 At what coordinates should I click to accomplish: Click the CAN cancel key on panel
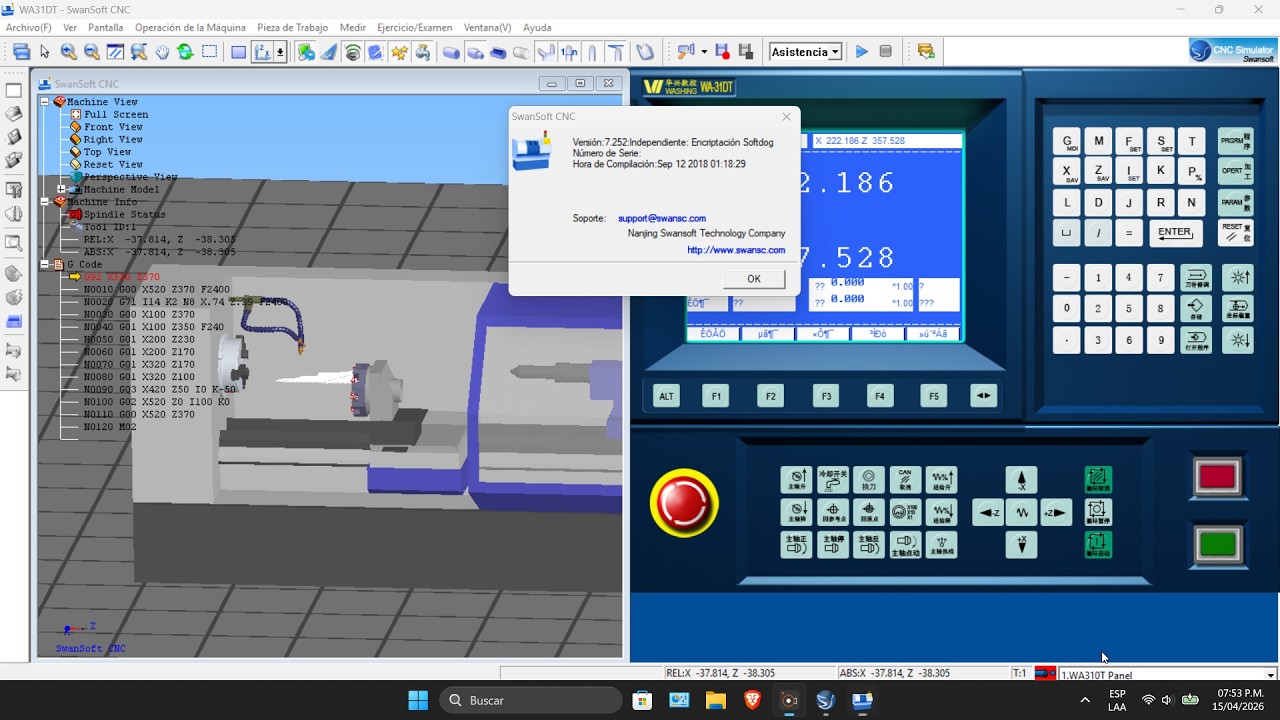click(x=905, y=480)
